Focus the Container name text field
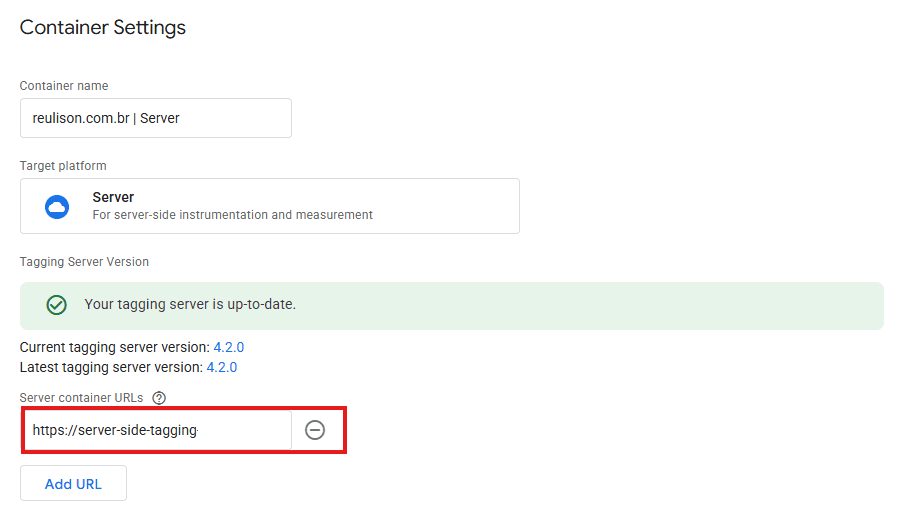The width and height of the screenshot is (901, 513). tap(155, 118)
